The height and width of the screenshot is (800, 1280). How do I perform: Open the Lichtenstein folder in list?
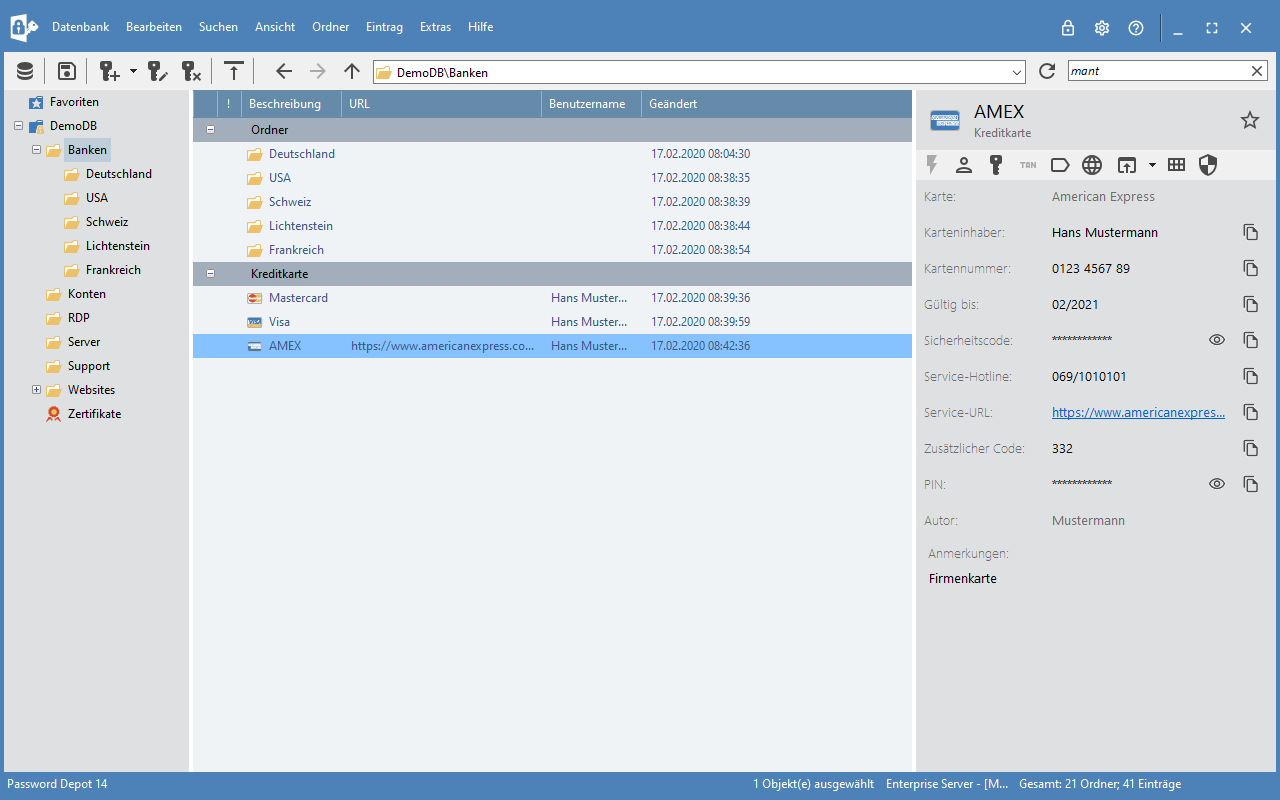click(x=300, y=226)
